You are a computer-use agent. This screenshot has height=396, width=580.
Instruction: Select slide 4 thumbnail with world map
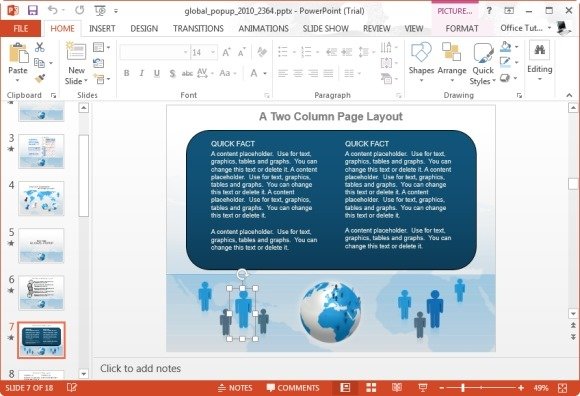(x=41, y=198)
